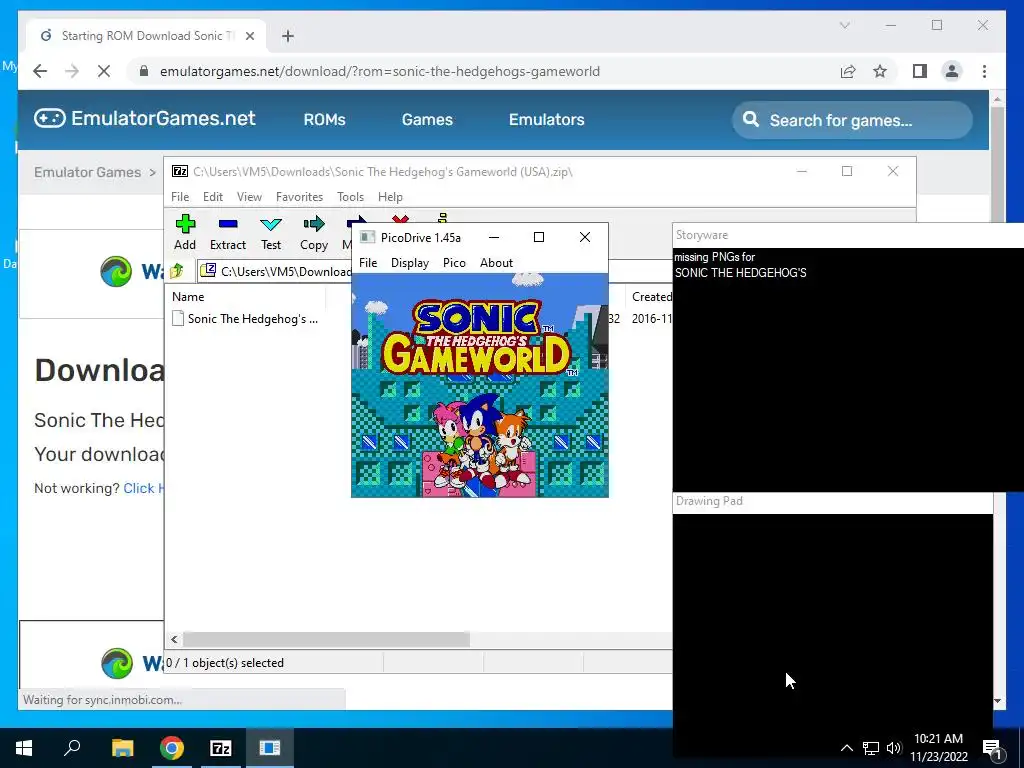The height and width of the screenshot is (768, 1024).
Task: Click the Search for games field
Action: point(852,120)
